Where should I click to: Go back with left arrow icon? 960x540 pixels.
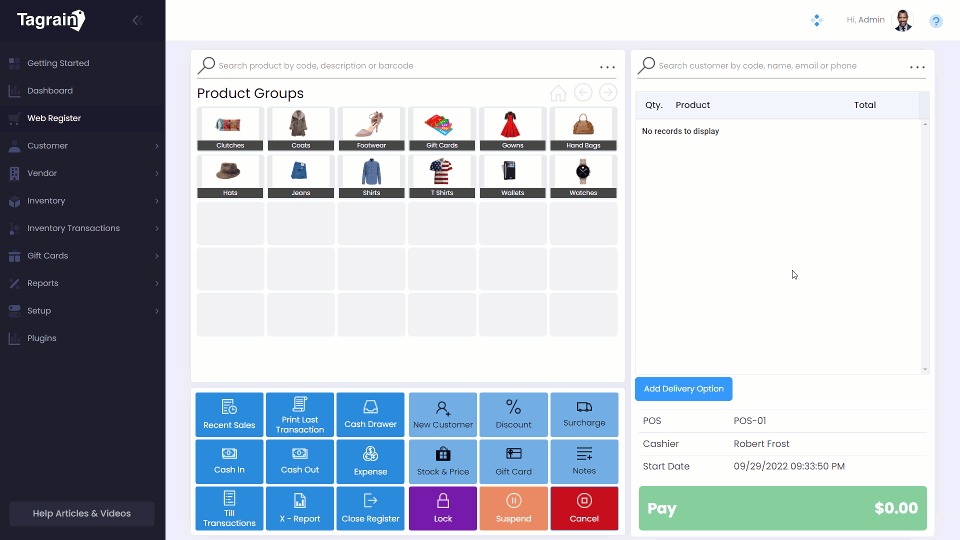(583, 93)
